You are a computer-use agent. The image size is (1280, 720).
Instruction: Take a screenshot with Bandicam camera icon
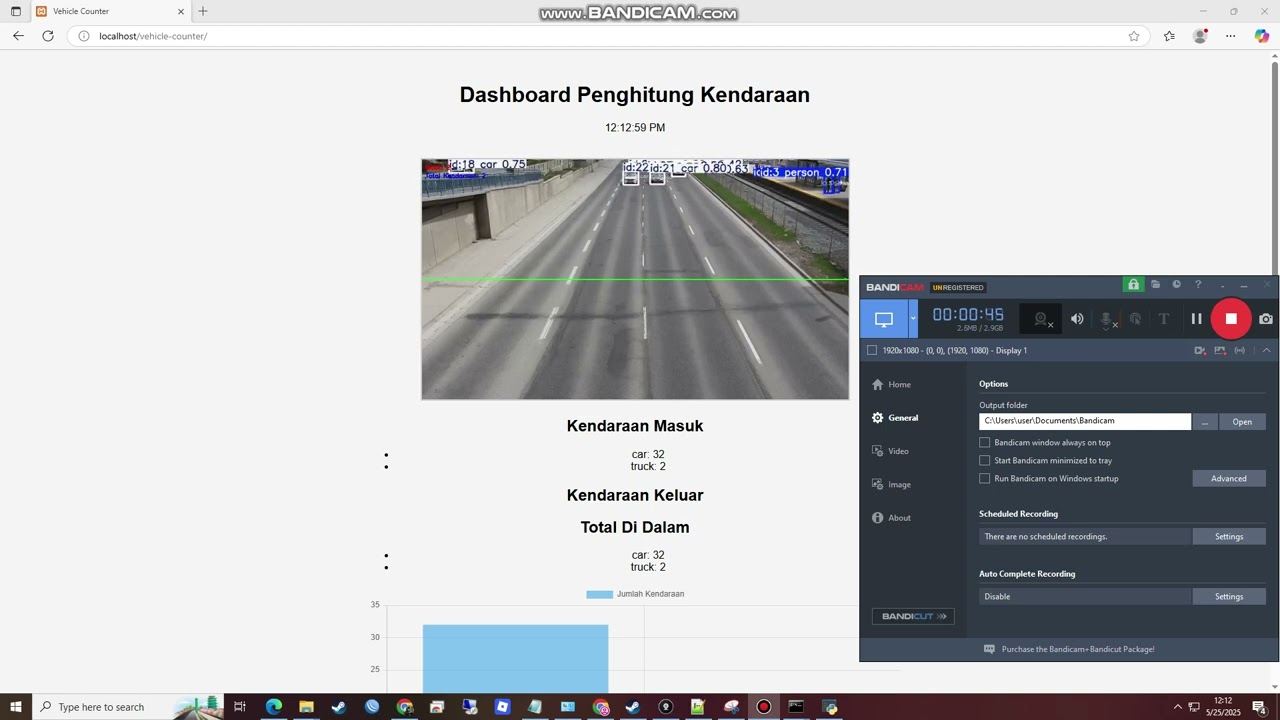1266,319
